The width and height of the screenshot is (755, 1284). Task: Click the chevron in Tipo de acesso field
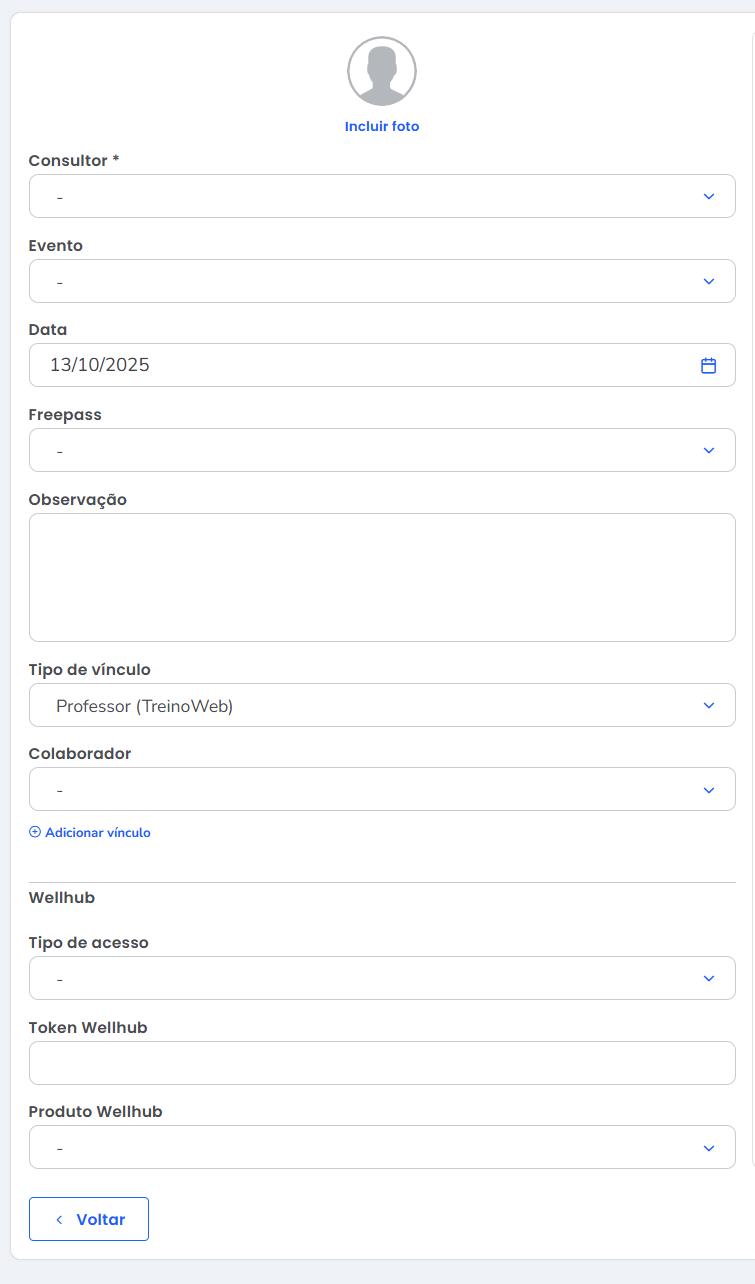pyautogui.click(x=708, y=978)
